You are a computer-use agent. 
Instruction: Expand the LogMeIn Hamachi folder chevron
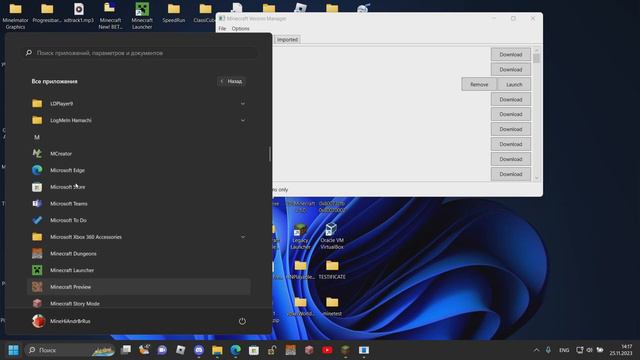tap(243, 120)
